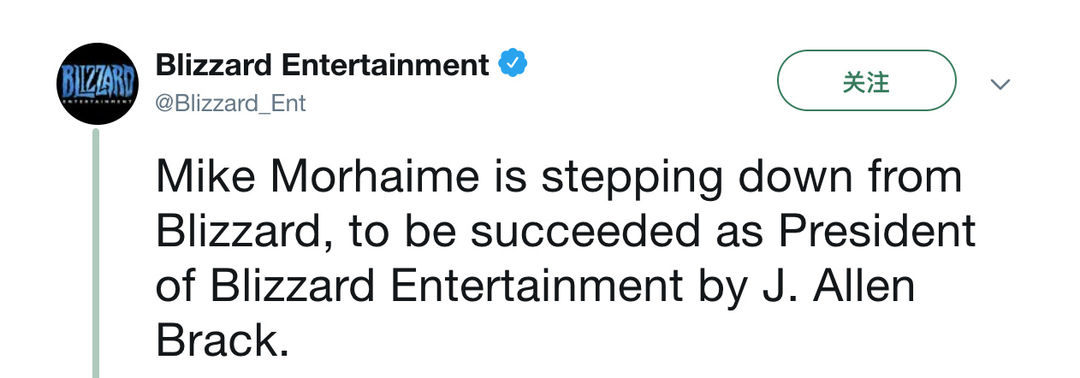
Task: Open the Blizzard logo profile avatar
Action: [x=96, y=83]
